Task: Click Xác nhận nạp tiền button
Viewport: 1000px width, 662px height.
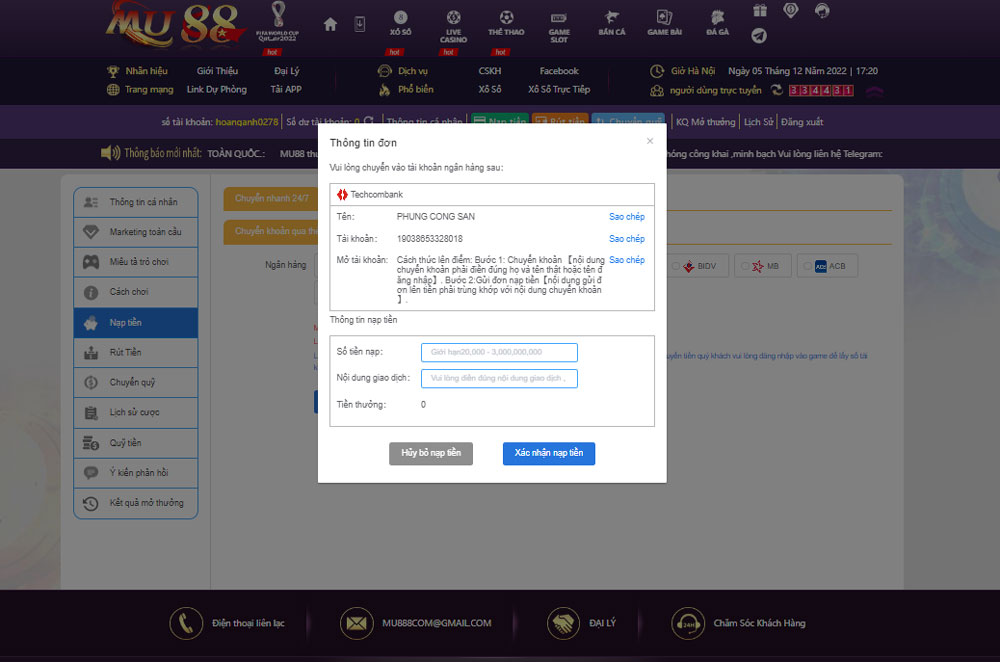Action: (x=548, y=453)
